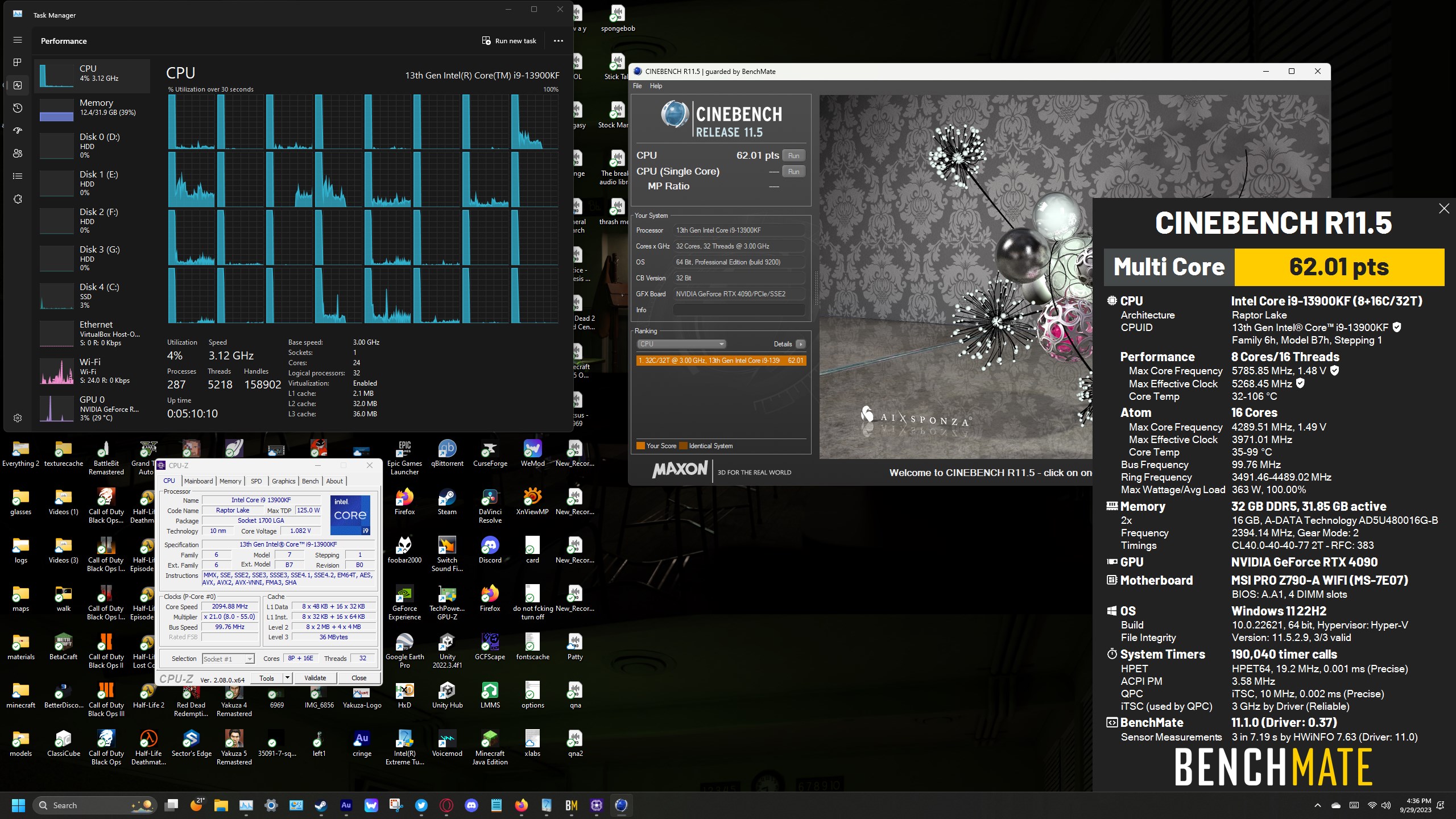
Task: Select GPU 0 NVIDIA GeForce entry
Action: [x=92, y=408]
